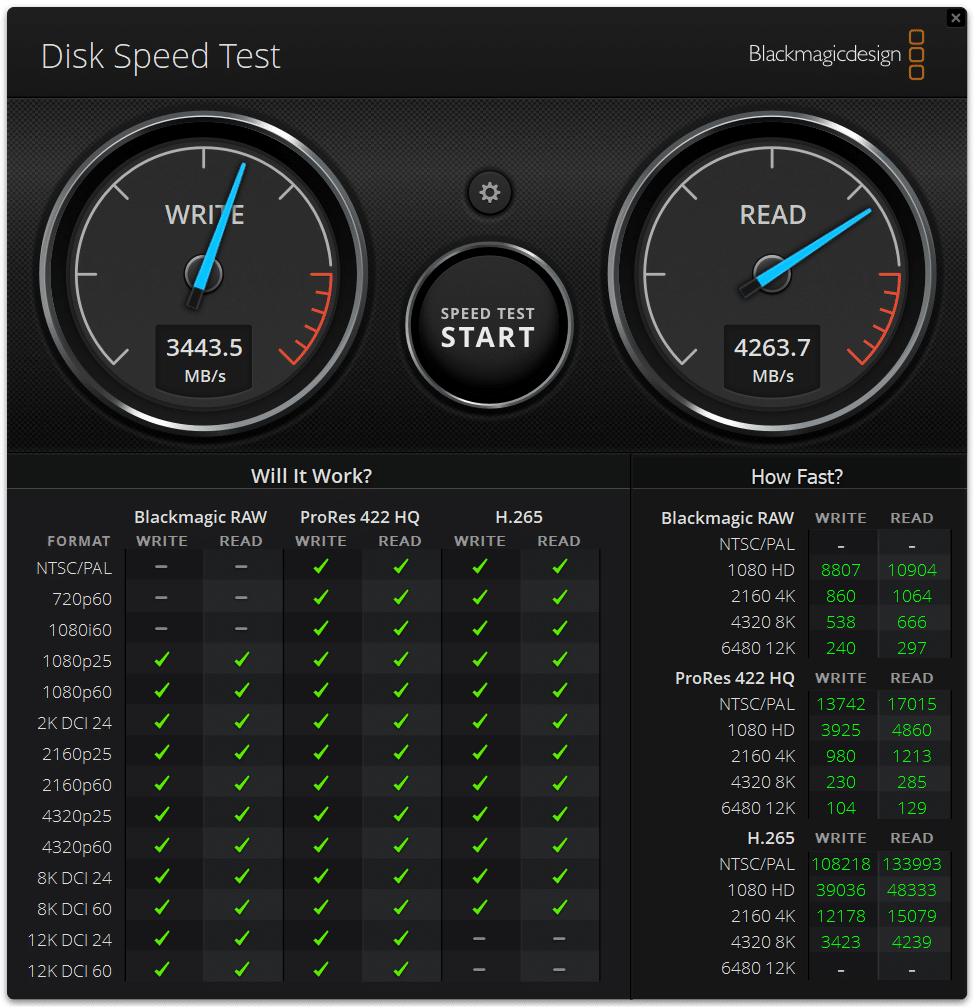Viewport: 974px width, 1007px height.
Task: Click the Speed Test START button
Action: click(x=489, y=326)
